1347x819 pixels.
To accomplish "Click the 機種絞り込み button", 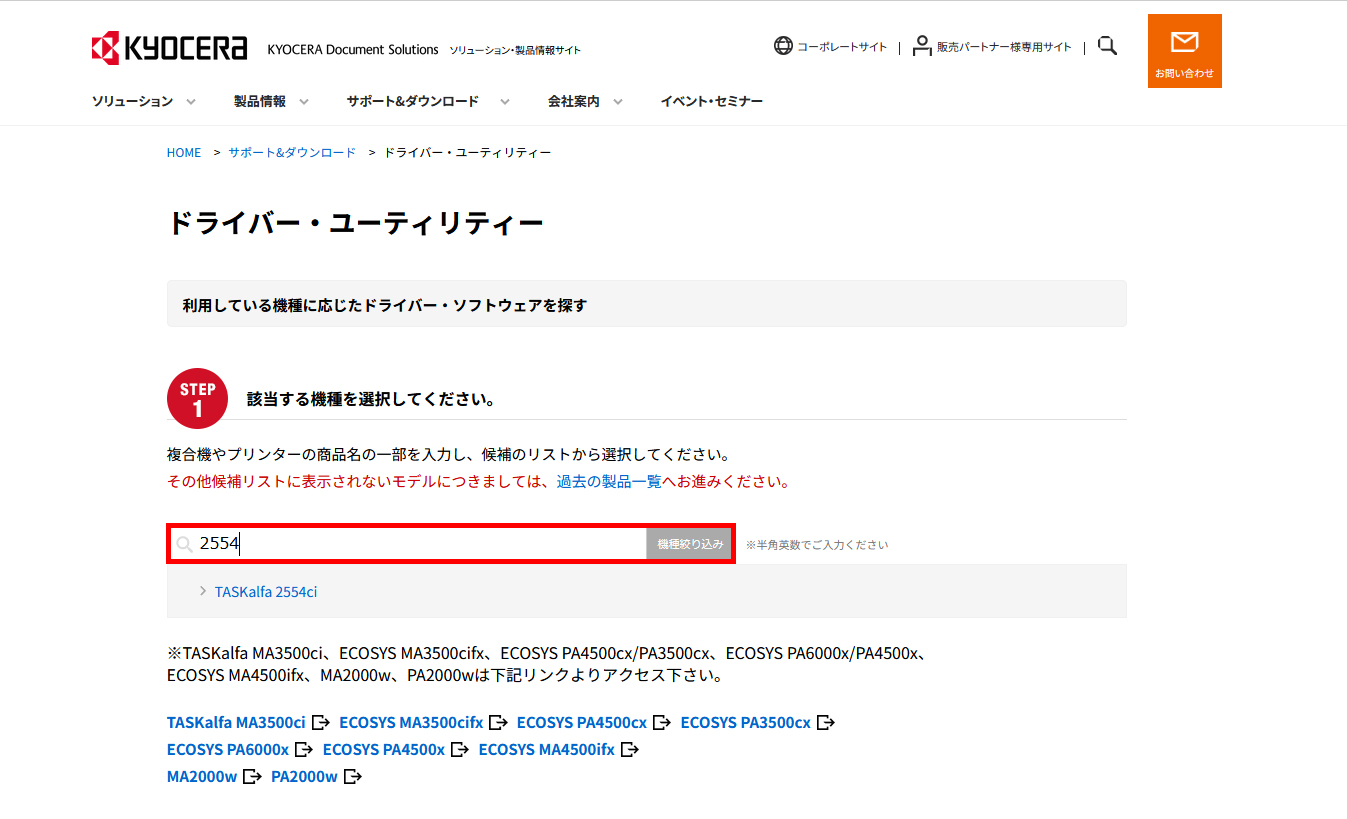I will coord(690,544).
